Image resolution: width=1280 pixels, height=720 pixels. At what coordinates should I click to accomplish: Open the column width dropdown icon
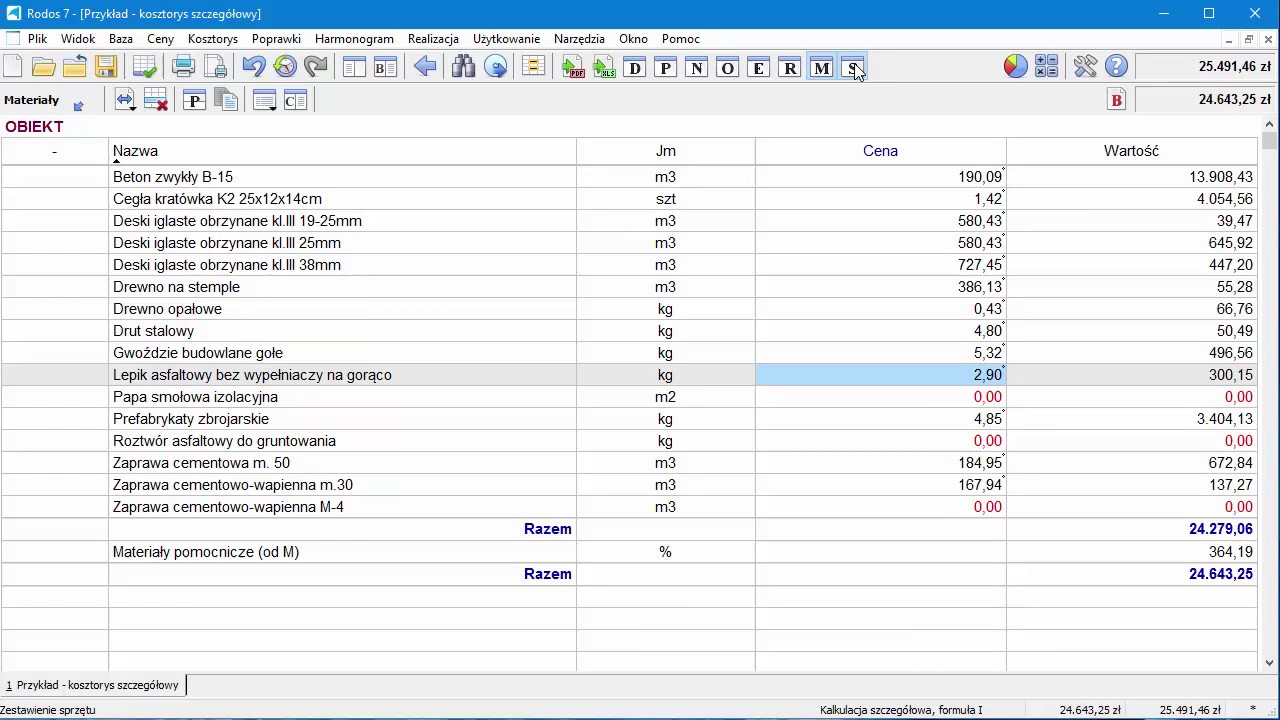click(x=125, y=100)
